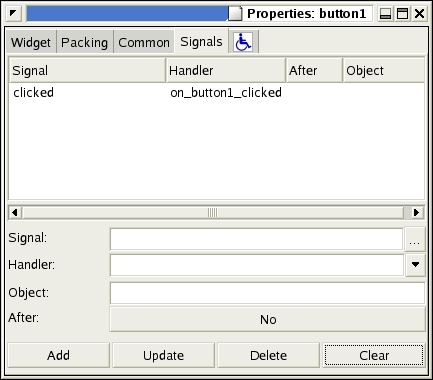
Task: Click the right scrollbar arrow
Action: [x=416, y=212]
